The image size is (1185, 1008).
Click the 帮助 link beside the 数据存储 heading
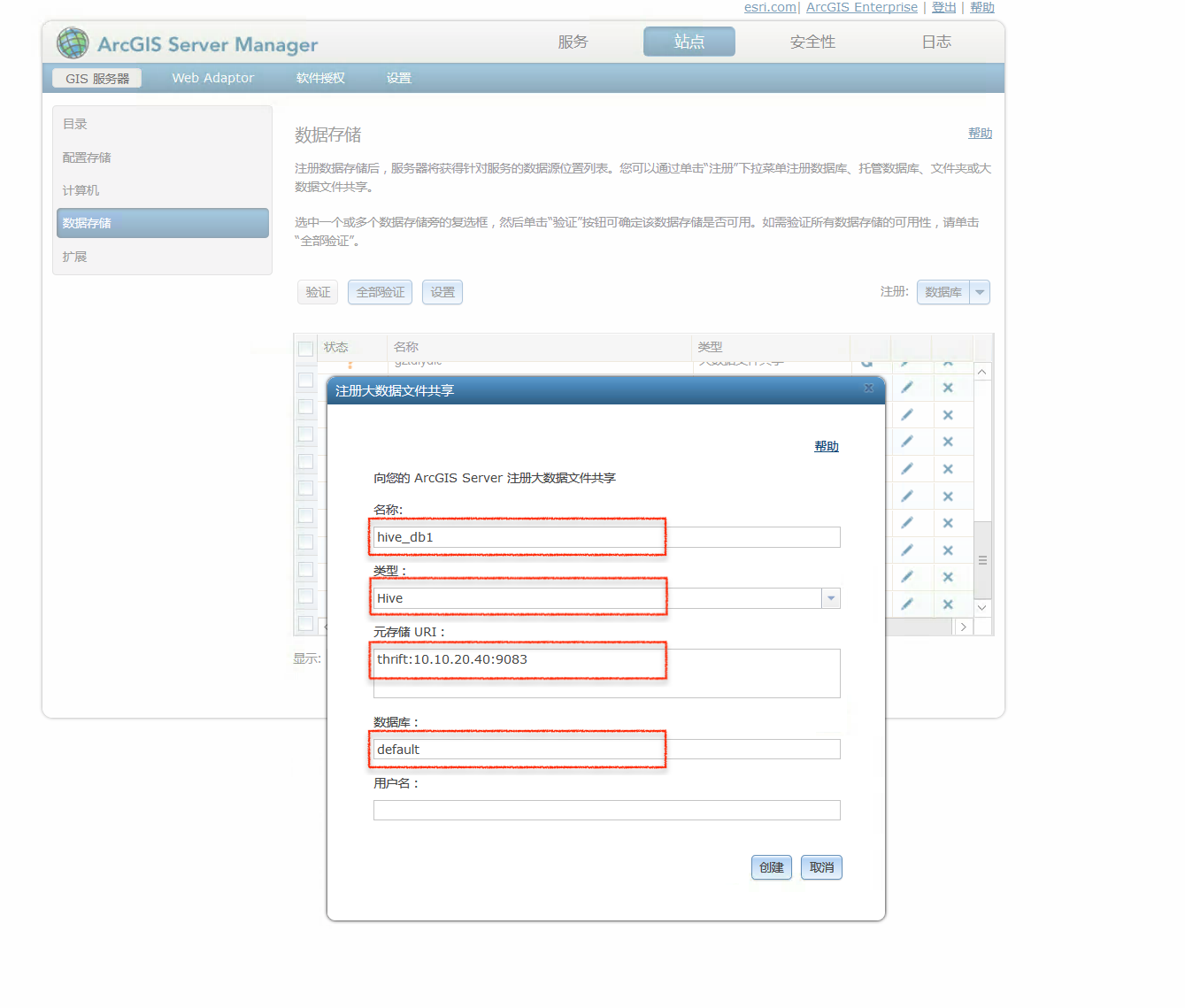coord(980,133)
